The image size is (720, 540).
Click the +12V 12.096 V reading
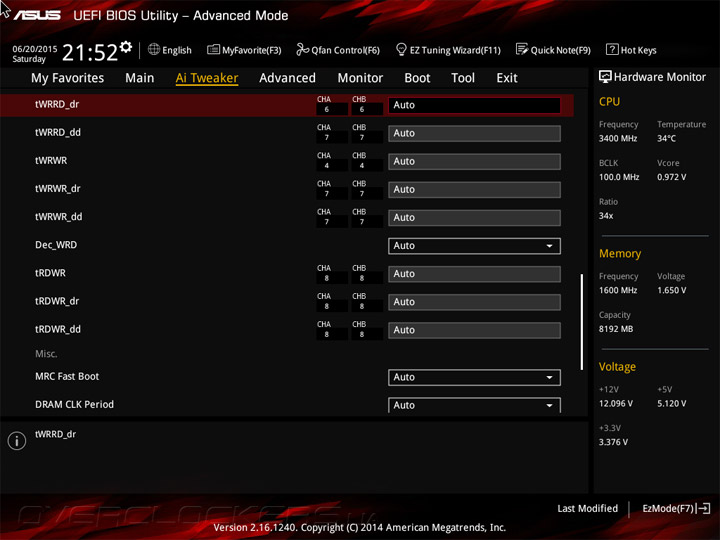(x=616, y=403)
